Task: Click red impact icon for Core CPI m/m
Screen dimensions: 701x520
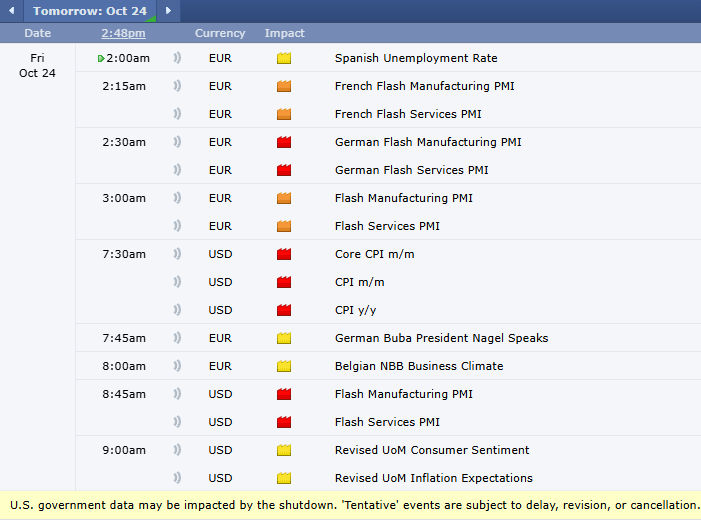Action: [284, 254]
